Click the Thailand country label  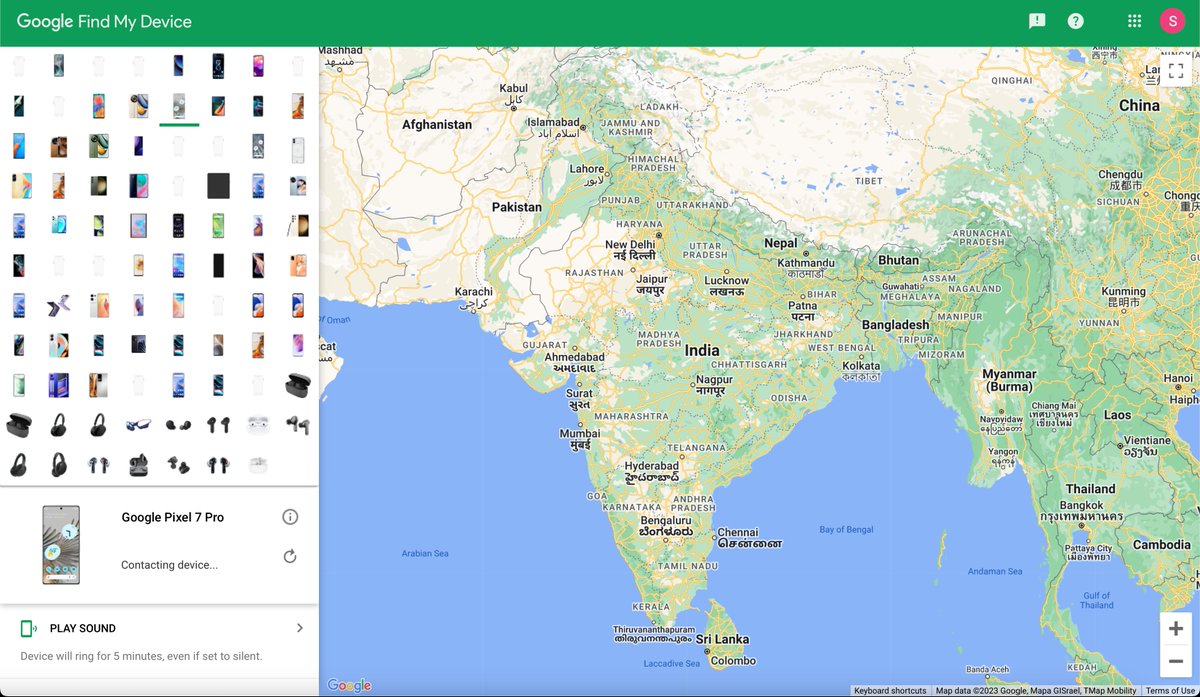click(x=1090, y=489)
